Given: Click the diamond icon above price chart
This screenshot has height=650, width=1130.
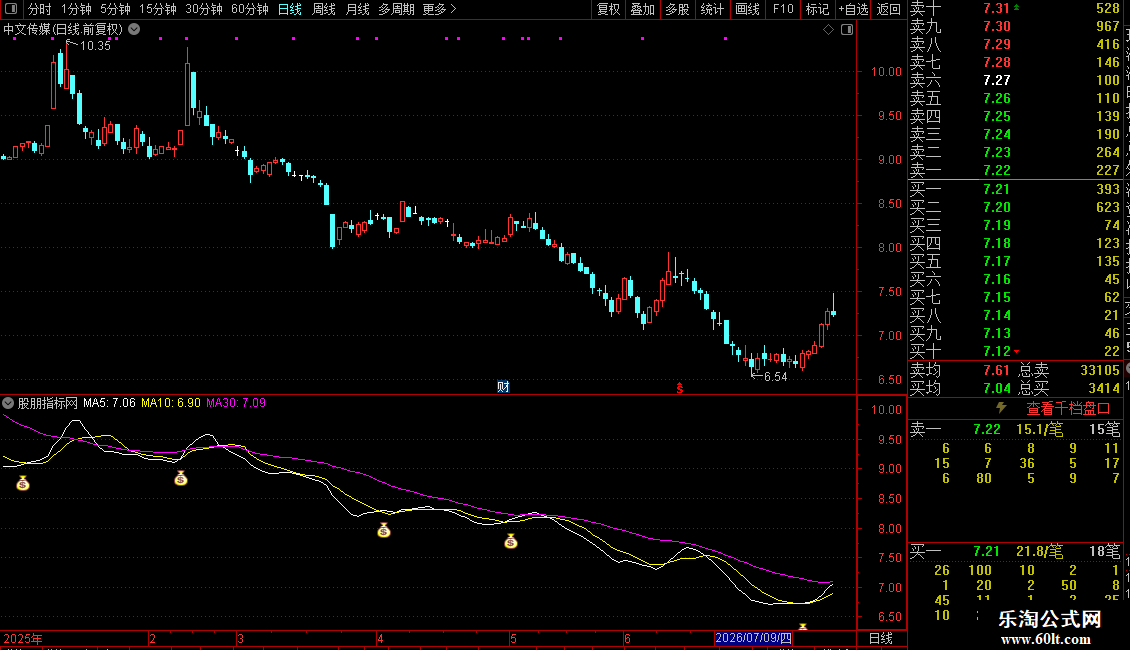Looking at the screenshot, I should 829,30.
